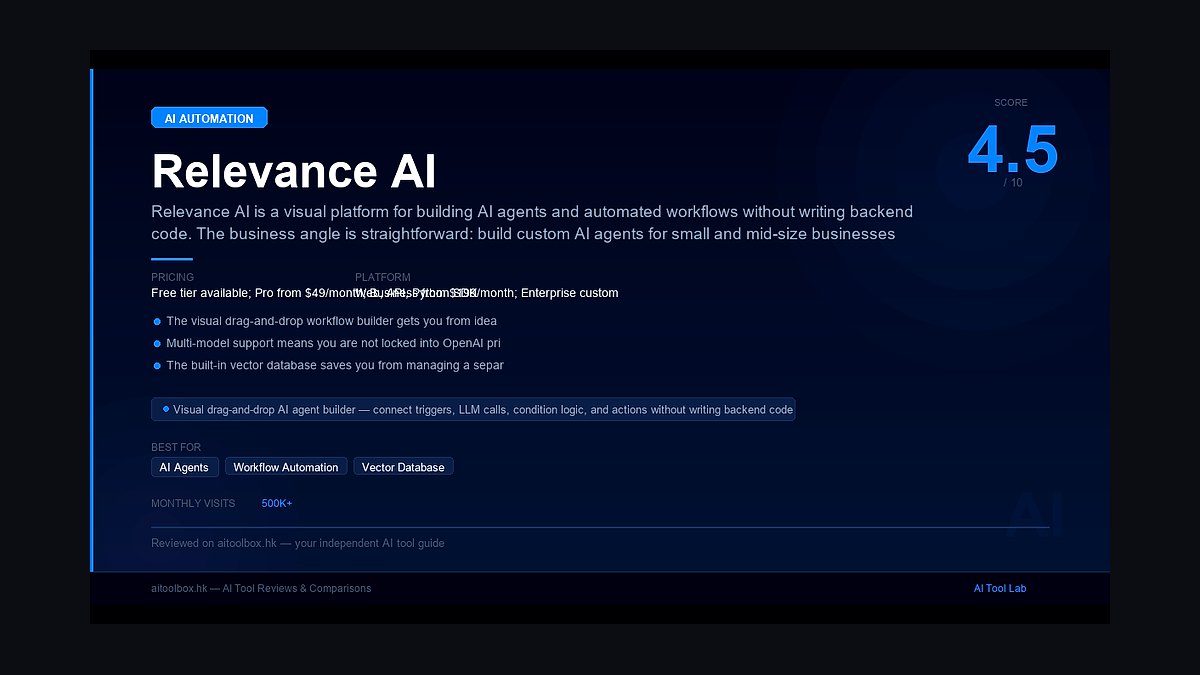
Task: Click the SCORE label above the rating
Action: (x=1011, y=103)
